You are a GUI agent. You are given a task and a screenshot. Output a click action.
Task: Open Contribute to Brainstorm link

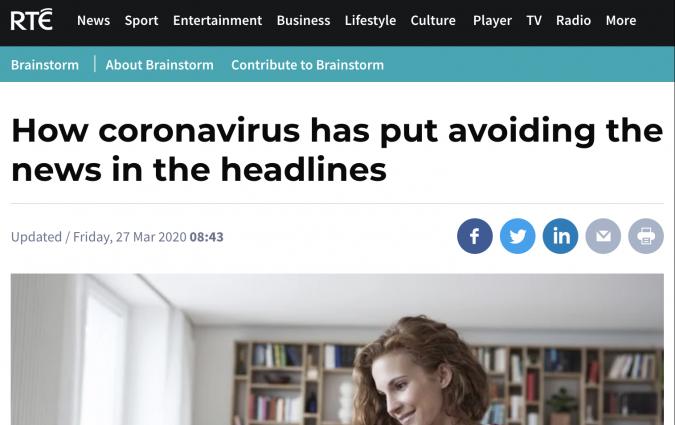click(307, 65)
